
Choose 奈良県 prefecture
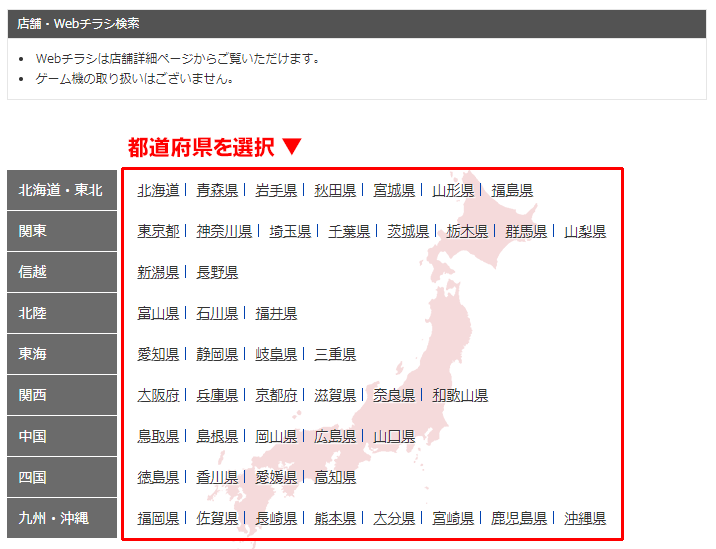point(394,396)
